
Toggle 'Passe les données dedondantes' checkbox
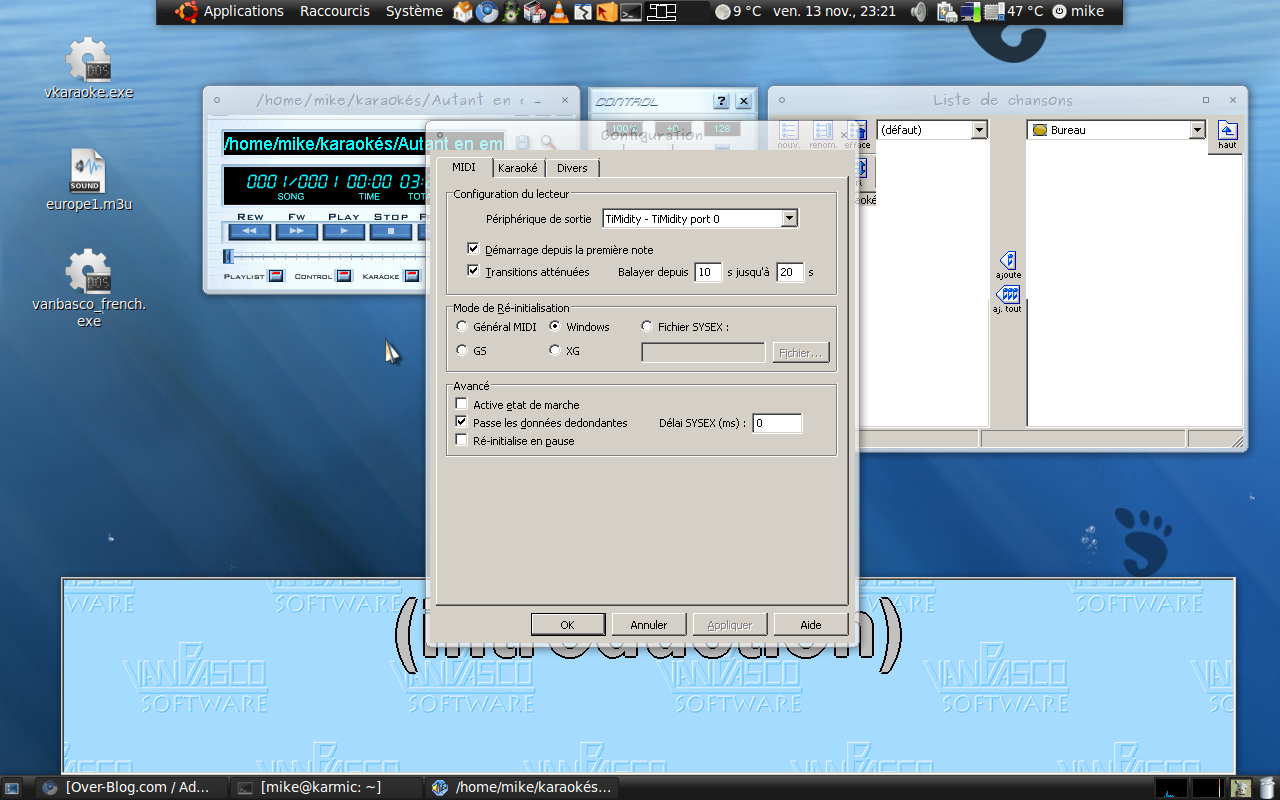461,422
